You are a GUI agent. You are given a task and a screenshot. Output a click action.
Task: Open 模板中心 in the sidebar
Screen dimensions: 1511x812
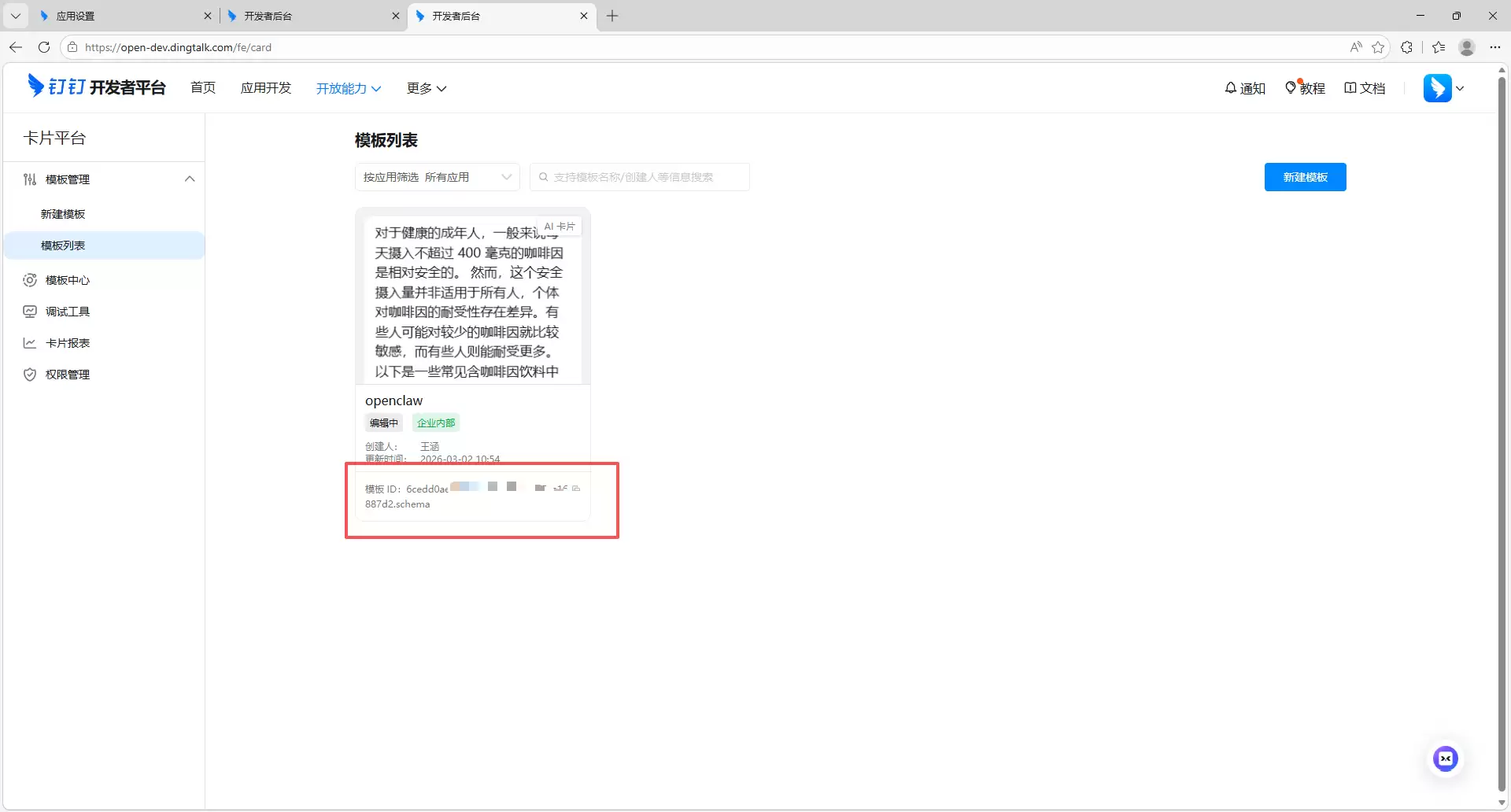68,280
